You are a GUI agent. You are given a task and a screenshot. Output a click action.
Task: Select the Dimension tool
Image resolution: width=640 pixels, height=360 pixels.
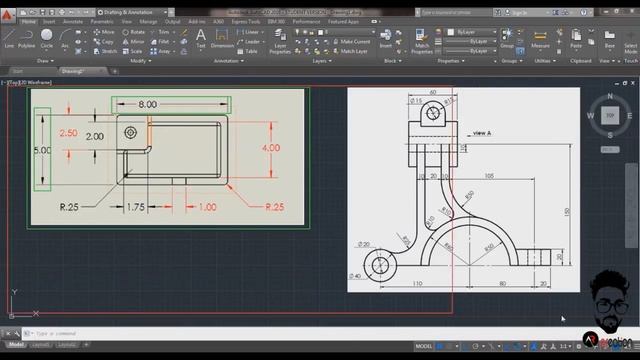(222, 38)
